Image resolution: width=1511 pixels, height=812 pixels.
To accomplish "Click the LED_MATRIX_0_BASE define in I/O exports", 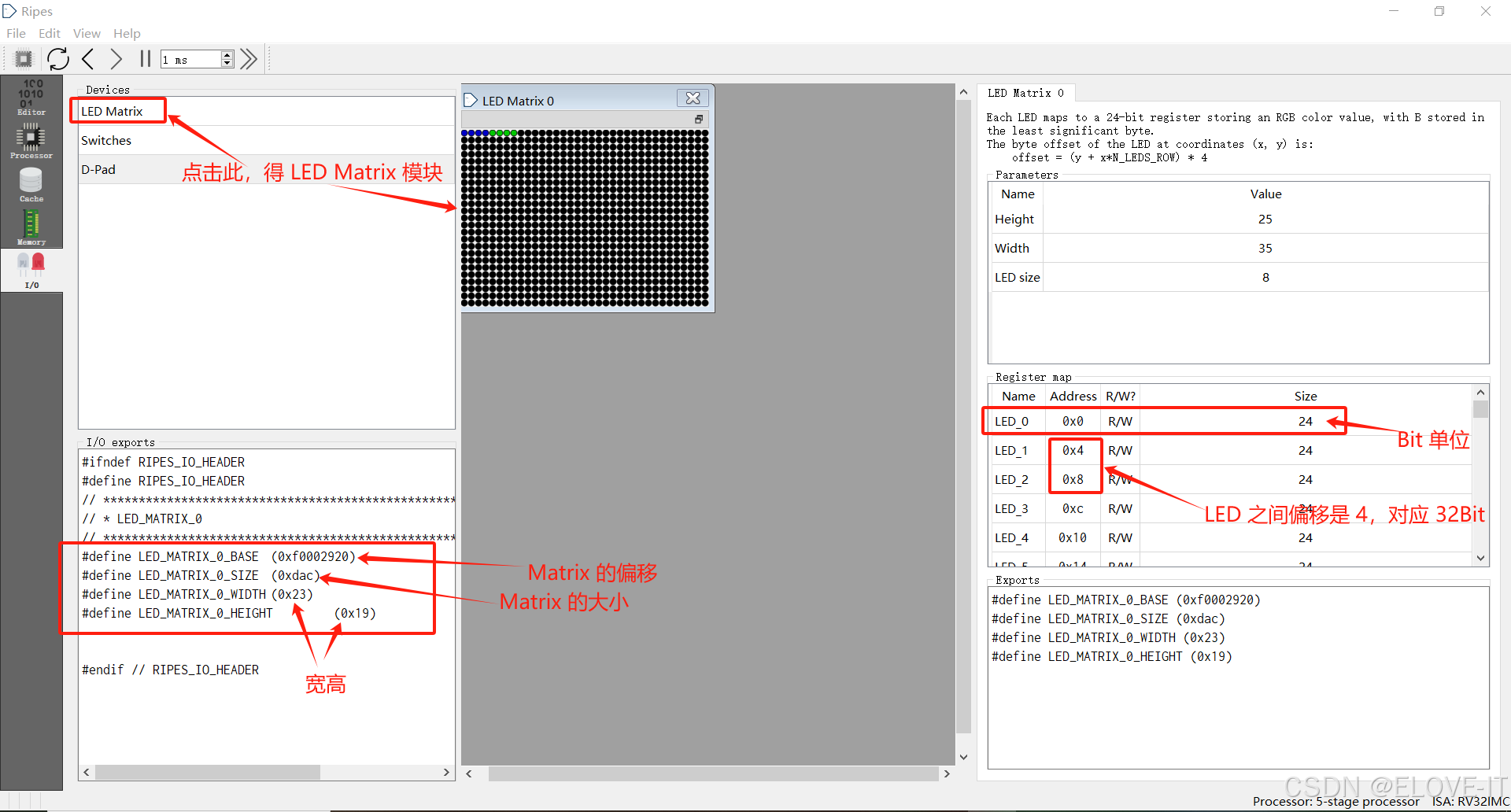I will click(220, 557).
